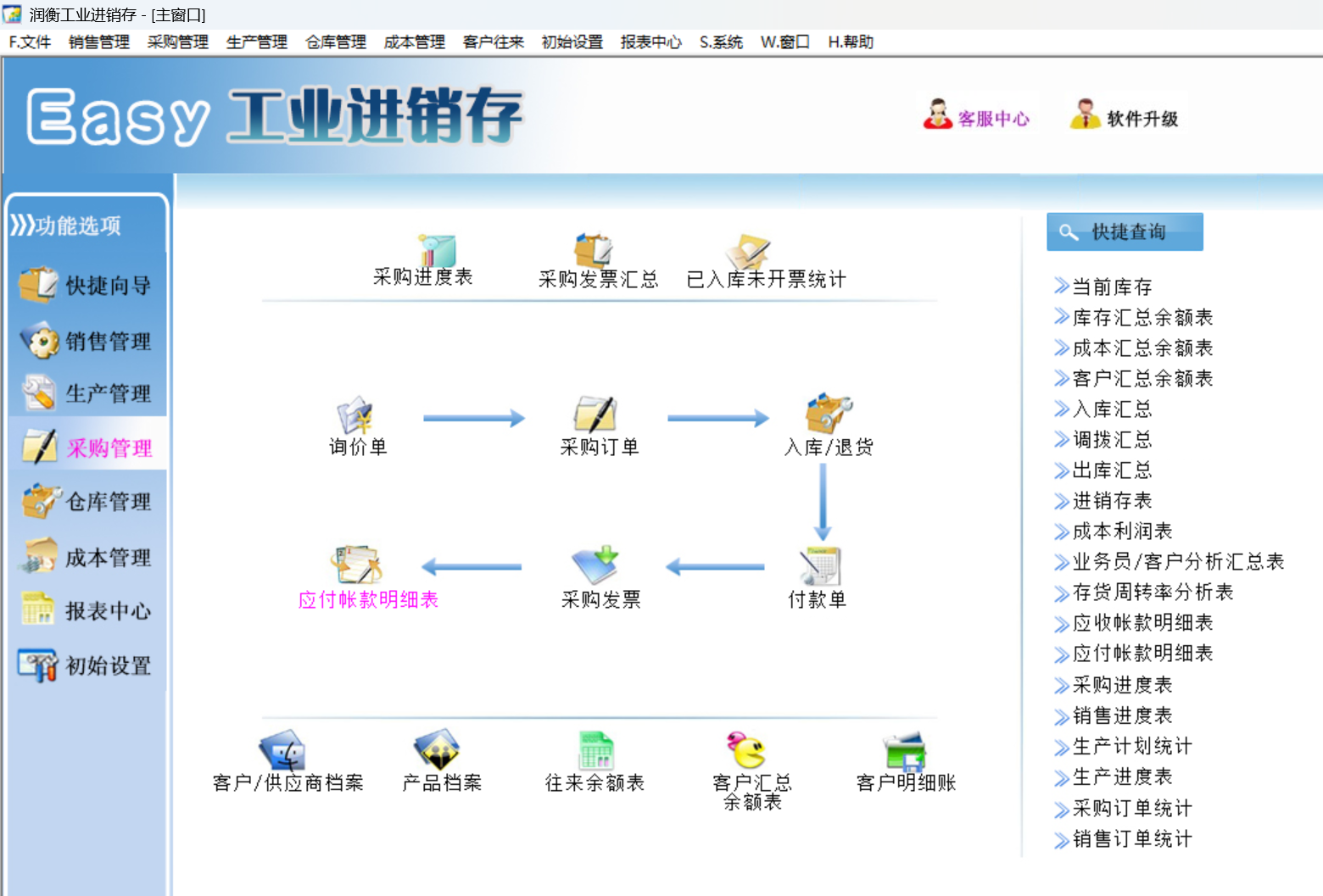
Task: Open the 采购管理 menu in menu bar
Action: click(178, 42)
